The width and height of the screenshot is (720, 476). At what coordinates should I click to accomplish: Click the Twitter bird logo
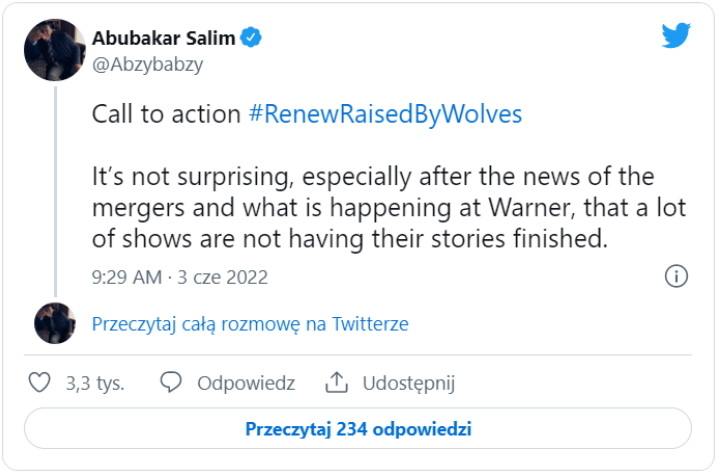[676, 35]
